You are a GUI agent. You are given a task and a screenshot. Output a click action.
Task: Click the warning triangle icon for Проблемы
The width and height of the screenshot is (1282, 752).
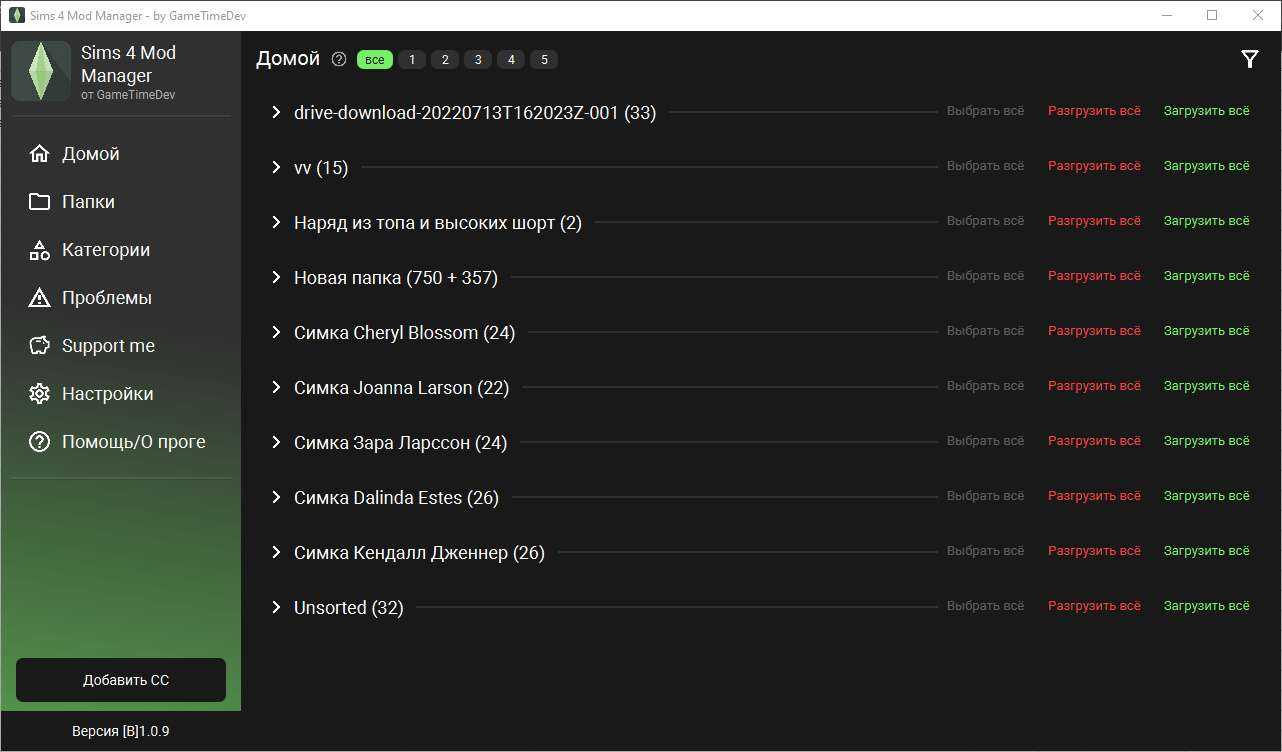[40, 298]
